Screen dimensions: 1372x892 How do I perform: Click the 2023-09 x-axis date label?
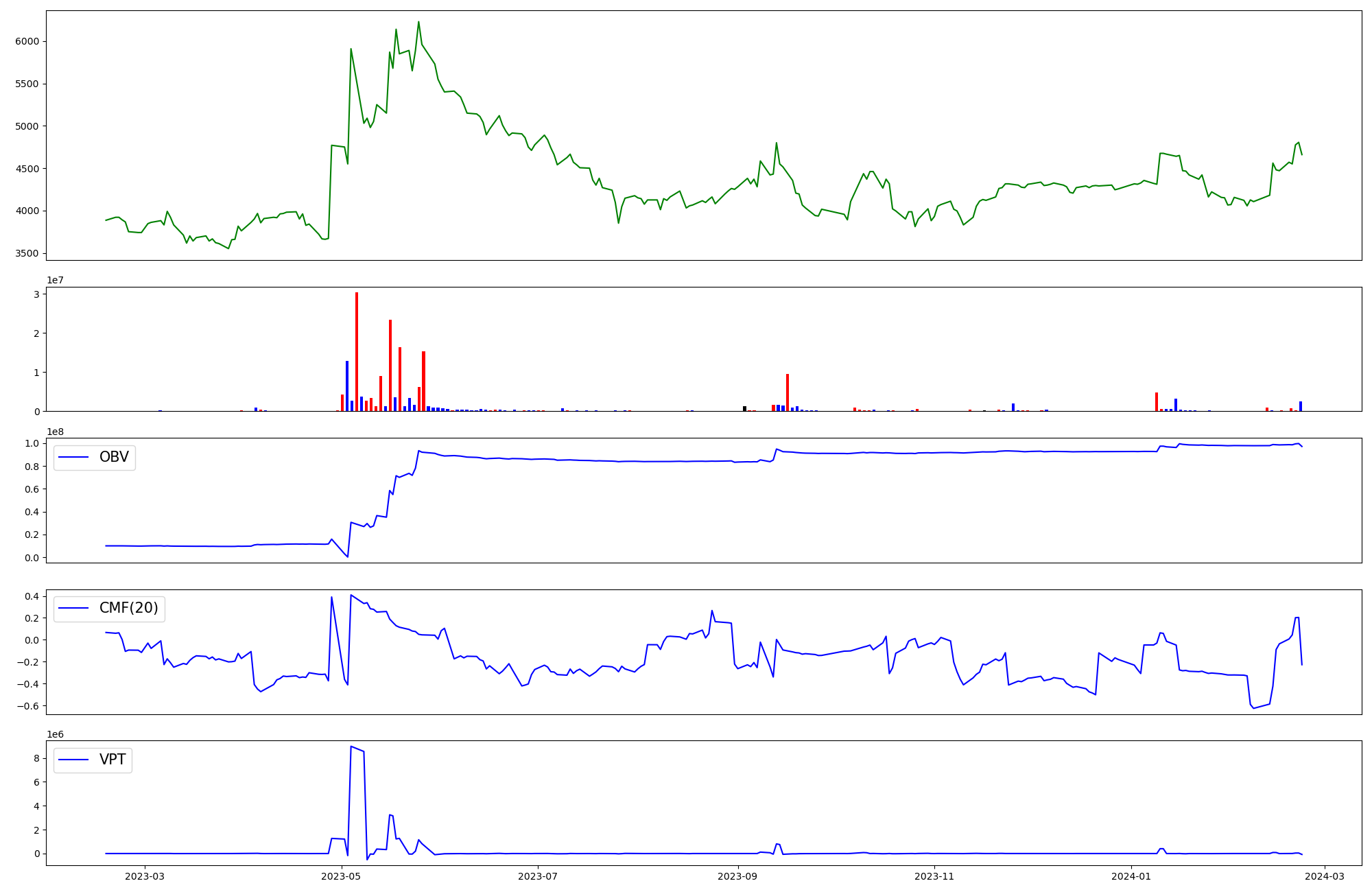click(x=737, y=876)
